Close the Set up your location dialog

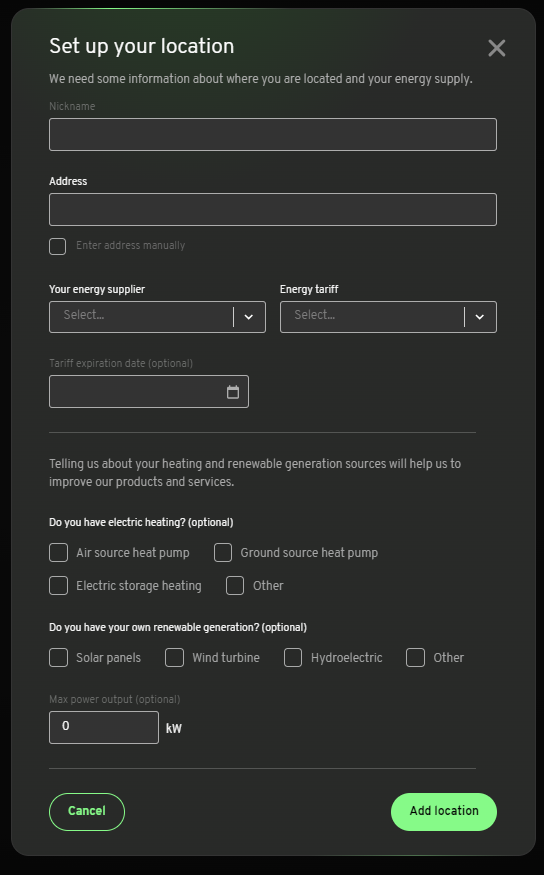(x=497, y=48)
